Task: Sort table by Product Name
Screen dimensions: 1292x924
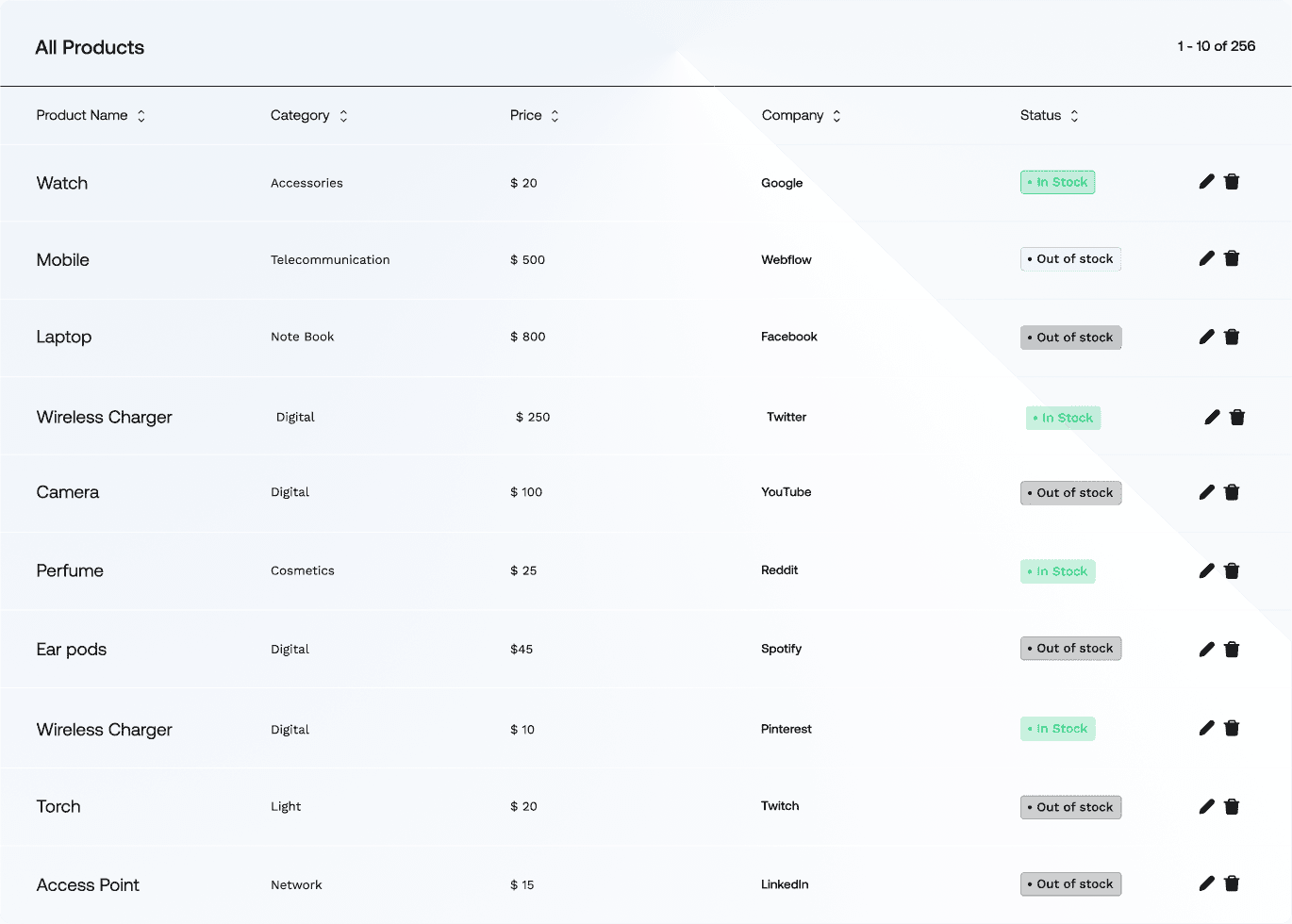Action: coord(141,116)
